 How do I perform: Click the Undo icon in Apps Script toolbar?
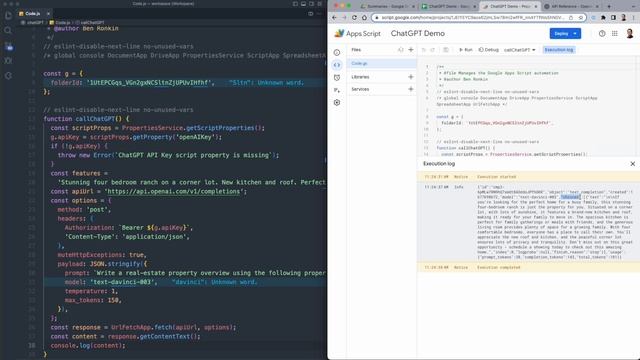[424, 50]
